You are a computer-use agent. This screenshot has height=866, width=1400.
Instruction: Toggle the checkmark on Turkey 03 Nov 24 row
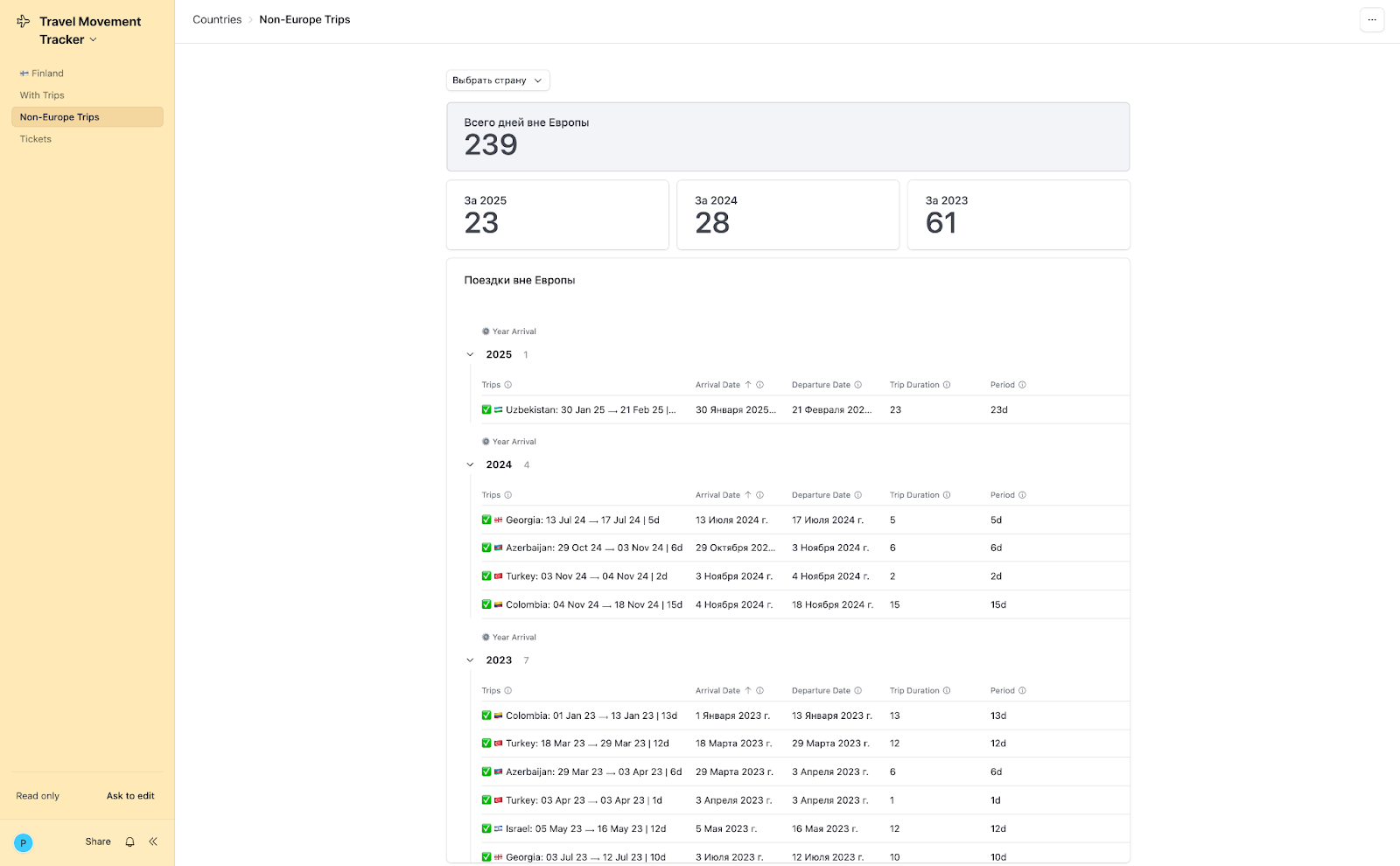(x=486, y=576)
